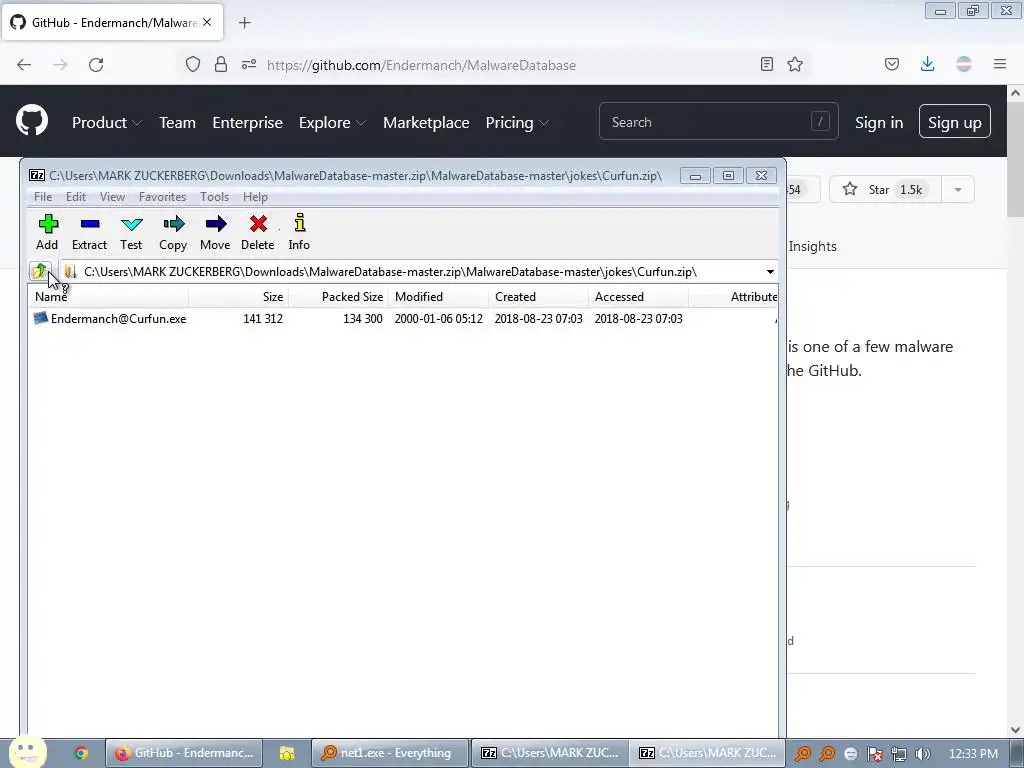Go up one folder level in 7-Zip
The height and width of the screenshot is (768, 1024).
[x=40, y=271]
